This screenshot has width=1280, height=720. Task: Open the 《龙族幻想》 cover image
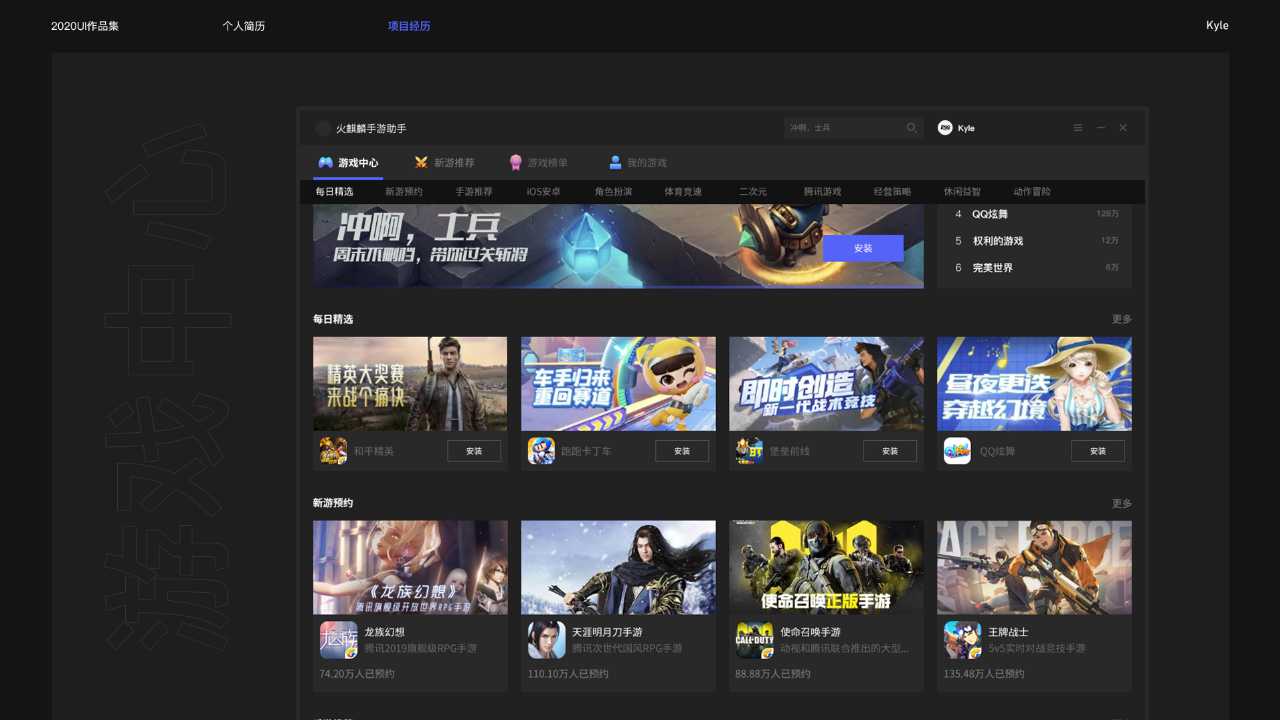410,567
